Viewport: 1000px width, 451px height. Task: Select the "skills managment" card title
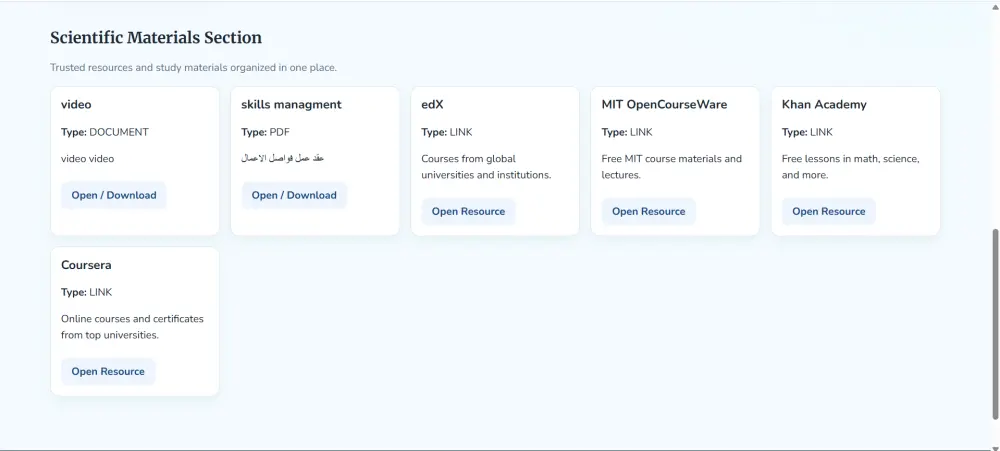(x=291, y=104)
